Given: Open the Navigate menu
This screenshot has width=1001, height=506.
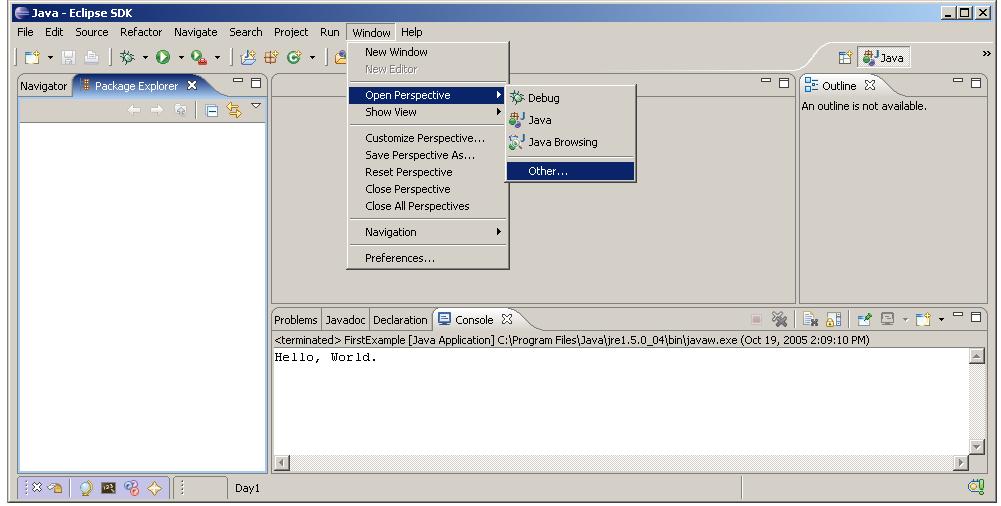Looking at the screenshot, I should 195,32.
